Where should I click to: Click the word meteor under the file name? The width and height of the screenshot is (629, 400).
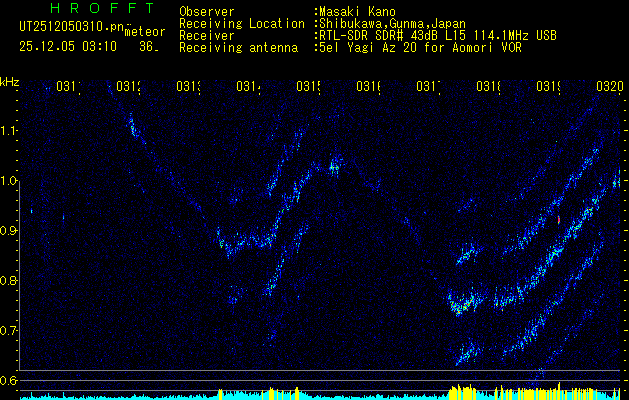point(145,32)
